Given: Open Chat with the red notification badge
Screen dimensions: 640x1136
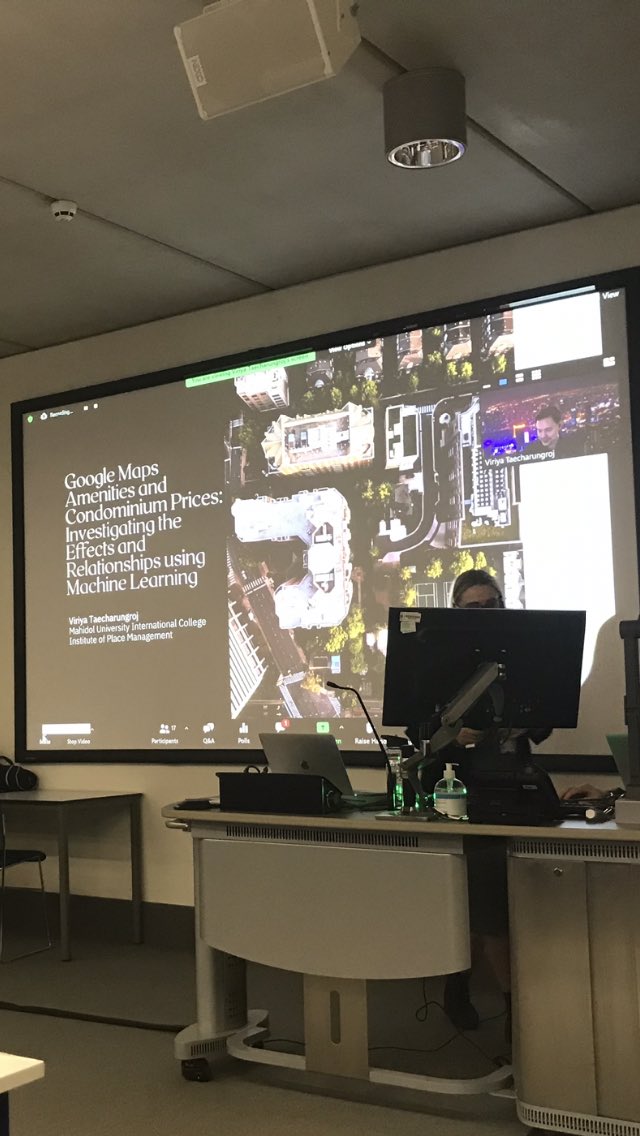Looking at the screenshot, I should [281, 726].
